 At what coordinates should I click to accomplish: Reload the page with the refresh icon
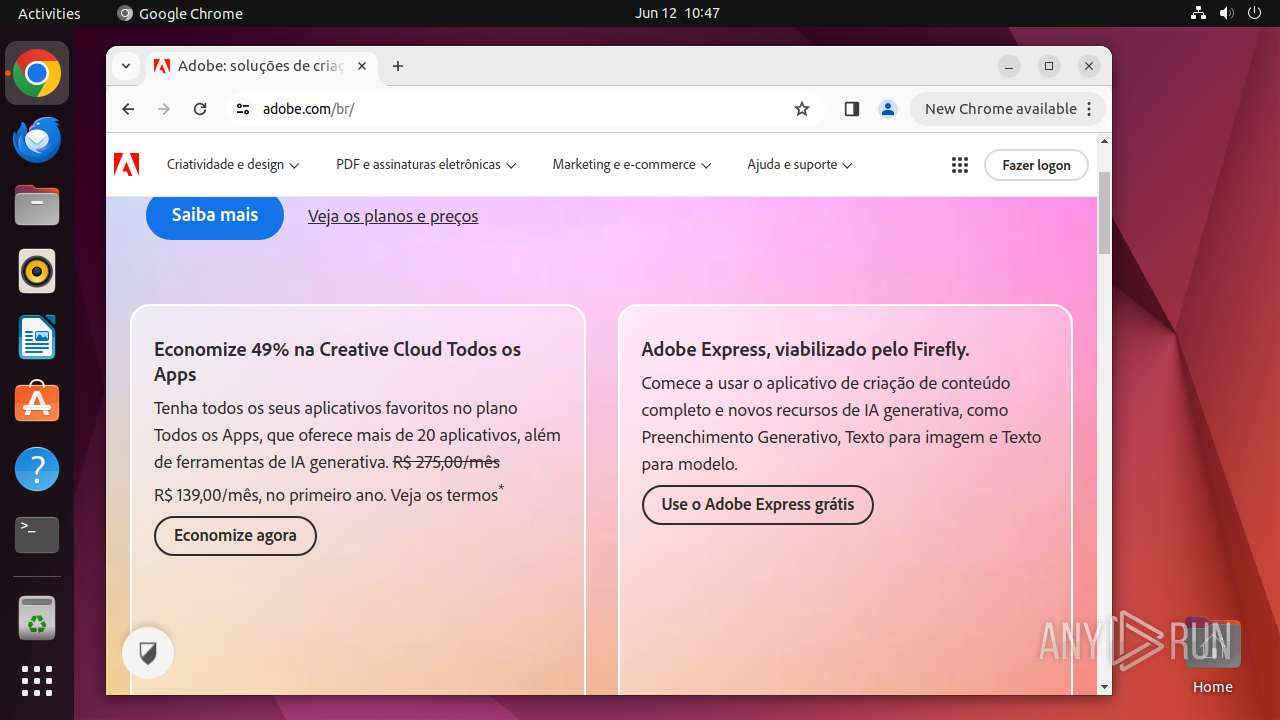(x=200, y=109)
